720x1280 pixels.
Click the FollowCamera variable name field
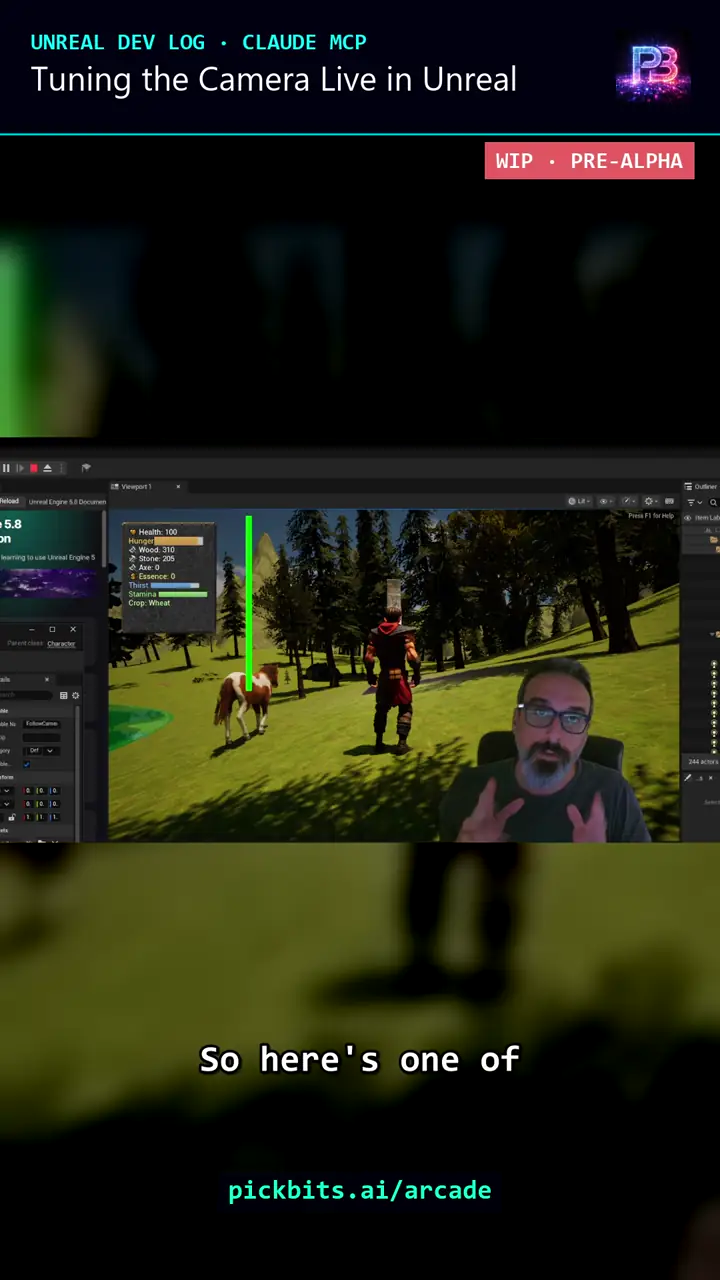pyautogui.click(x=41, y=724)
